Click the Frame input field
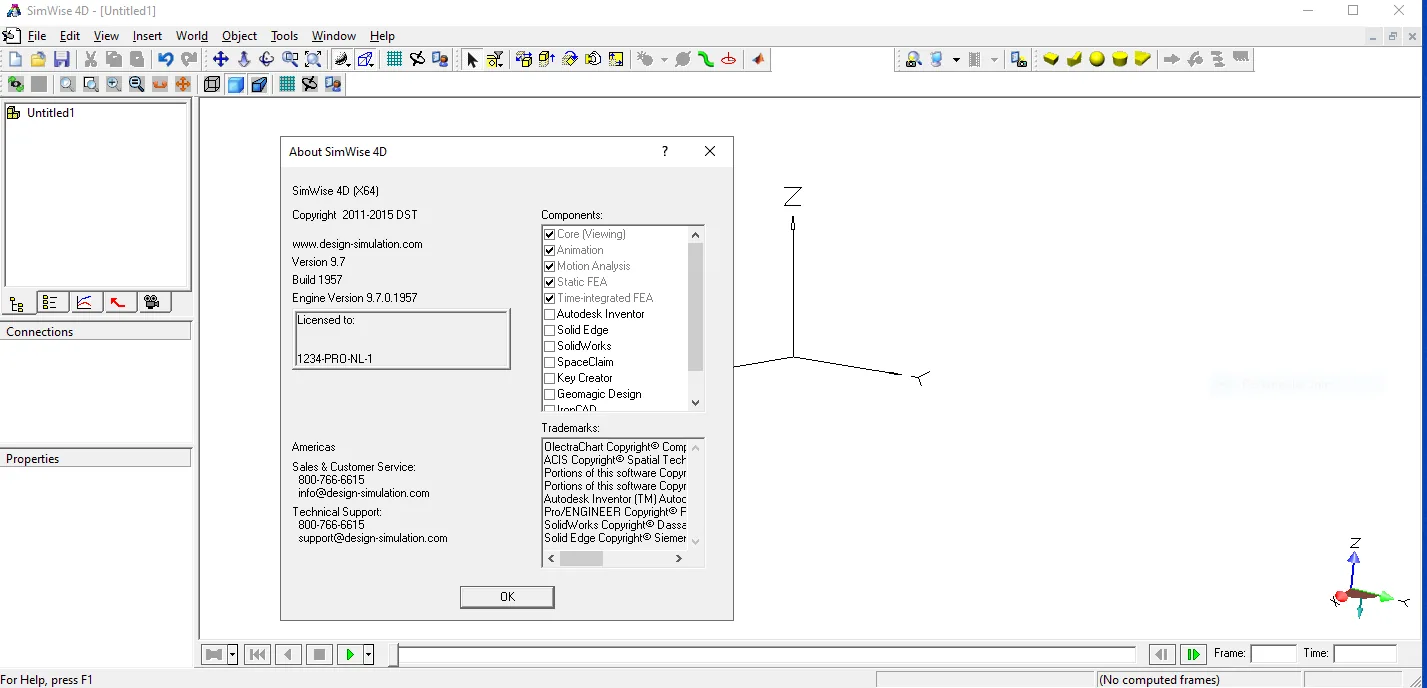Screen dimensions: 1427x688 [x=1273, y=654]
